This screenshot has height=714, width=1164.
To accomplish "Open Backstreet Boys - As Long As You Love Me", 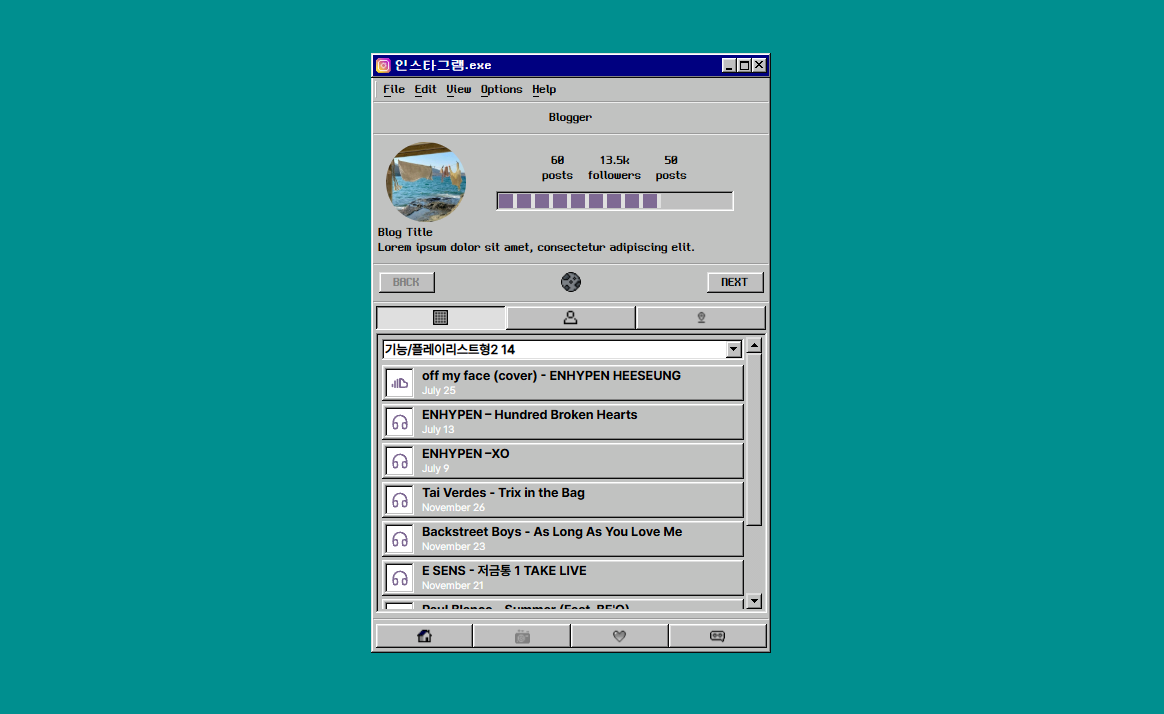I will tap(563, 539).
